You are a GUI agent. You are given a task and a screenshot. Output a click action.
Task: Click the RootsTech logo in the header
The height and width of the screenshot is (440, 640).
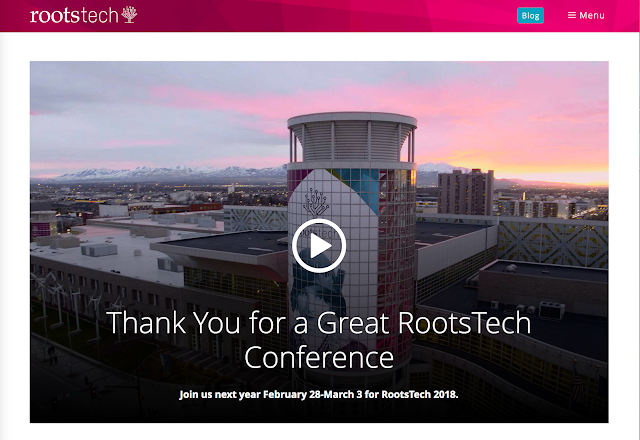point(83,15)
